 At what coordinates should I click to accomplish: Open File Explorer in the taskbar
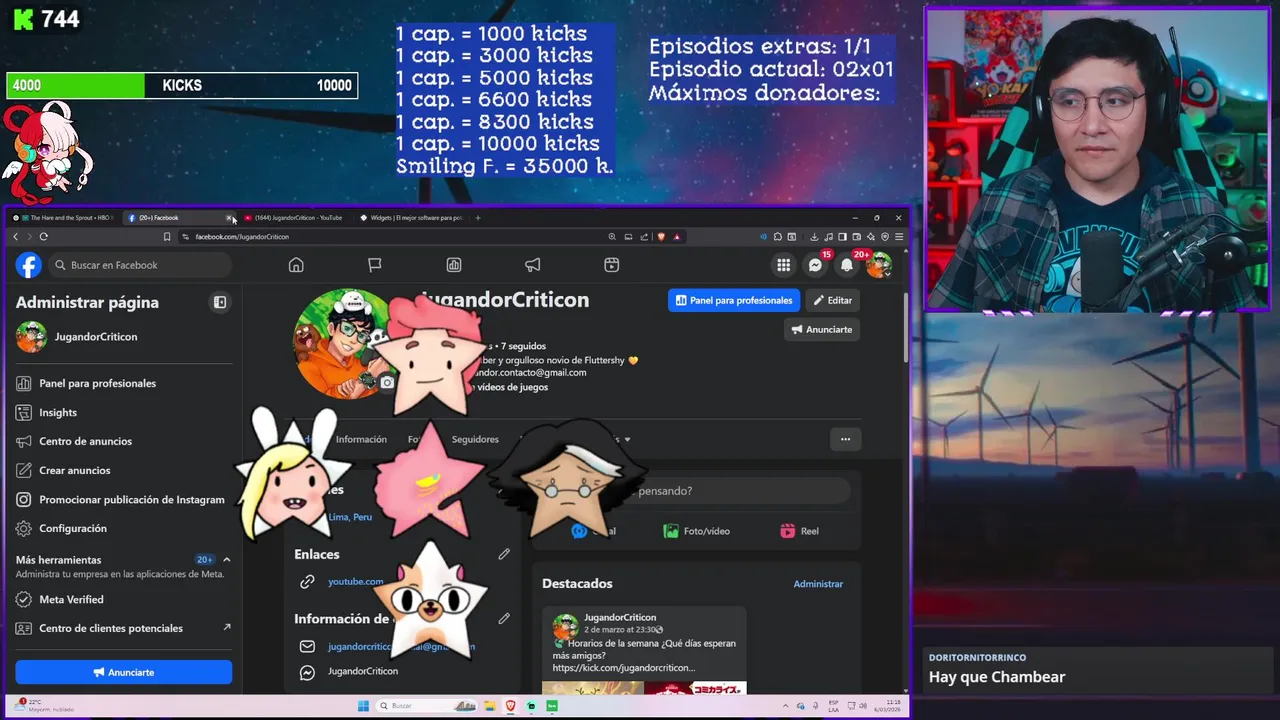tap(488, 706)
